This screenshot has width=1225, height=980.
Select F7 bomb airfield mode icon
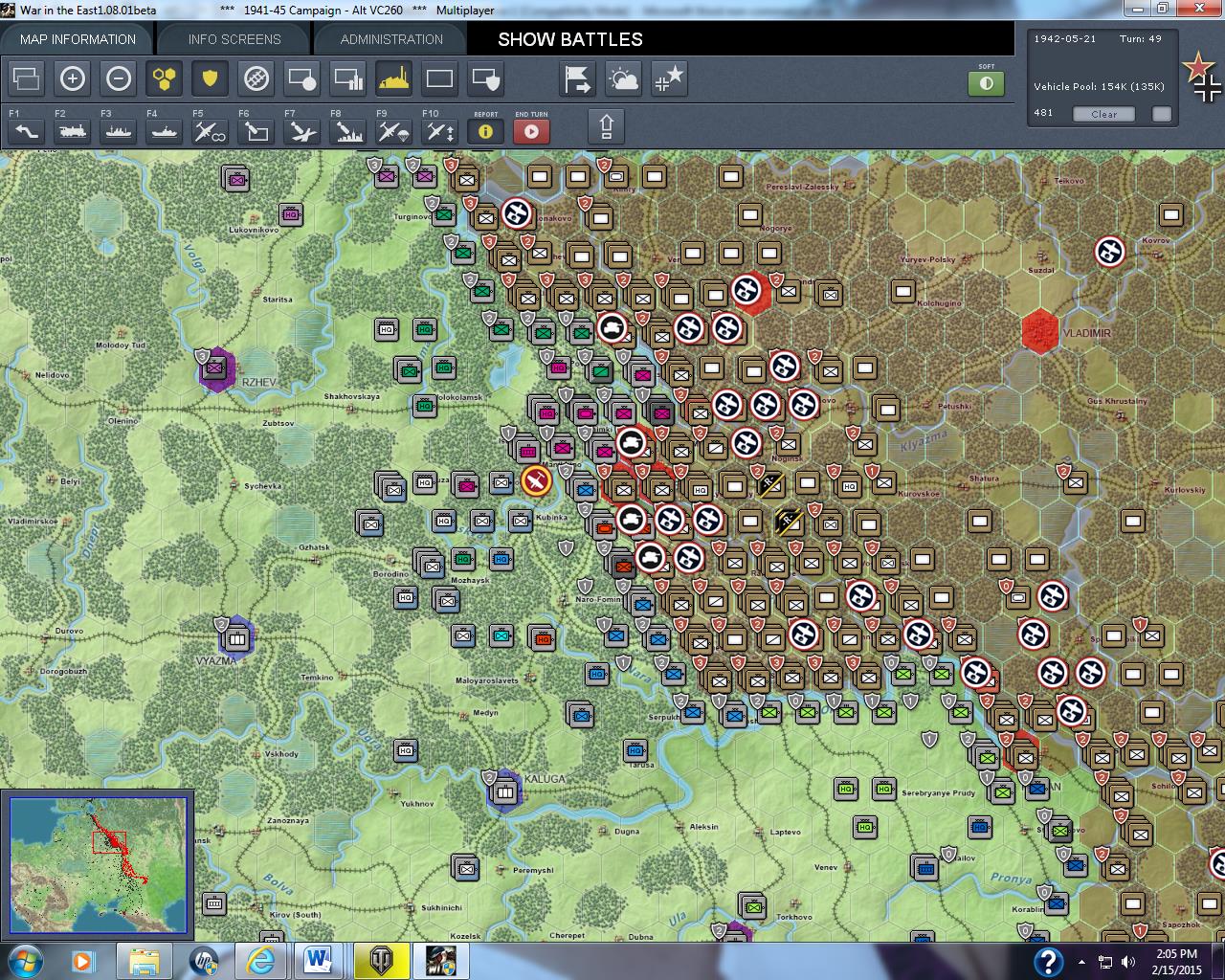tap(302, 131)
